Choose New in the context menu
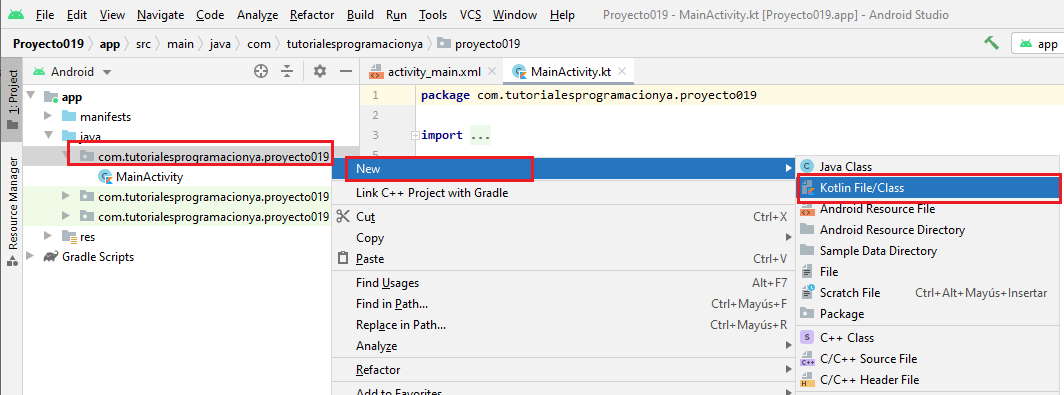This screenshot has height=395, width=1064. pos(563,168)
